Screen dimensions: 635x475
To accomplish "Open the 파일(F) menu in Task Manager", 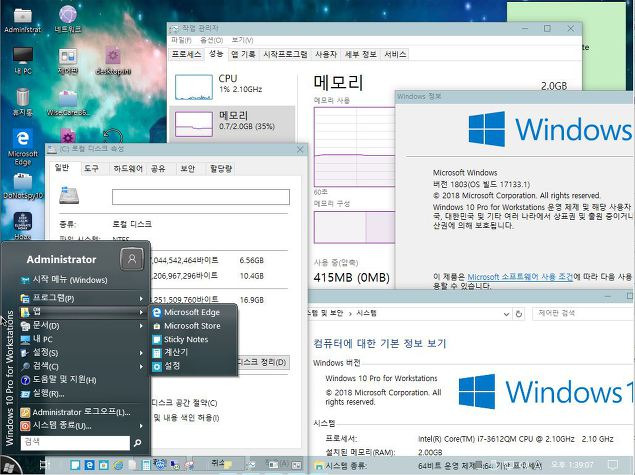I will coord(181,40).
